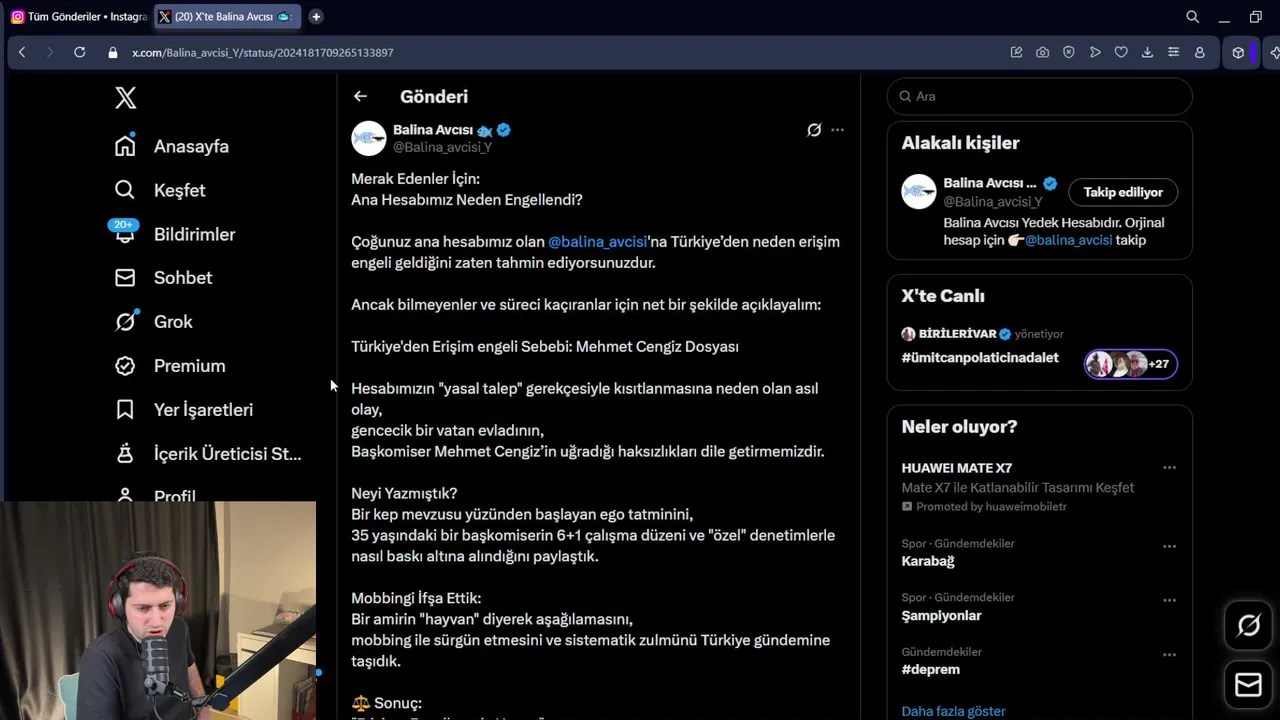The width and height of the screenshot is (1280, 720).
Task: Select the X'te Balina Avcısı browser tab
Action: click(x=225, y=17)
